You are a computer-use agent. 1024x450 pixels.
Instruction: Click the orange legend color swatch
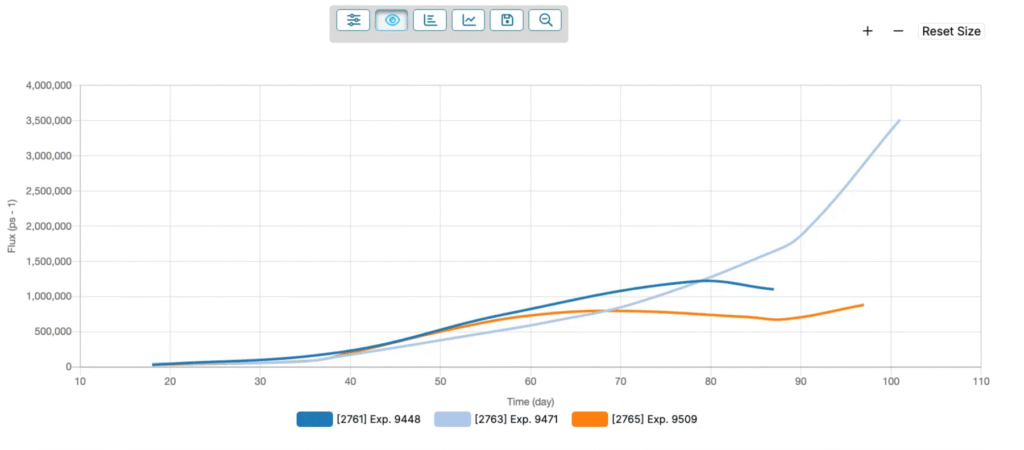pyautogui.click(x=590, y=420)
